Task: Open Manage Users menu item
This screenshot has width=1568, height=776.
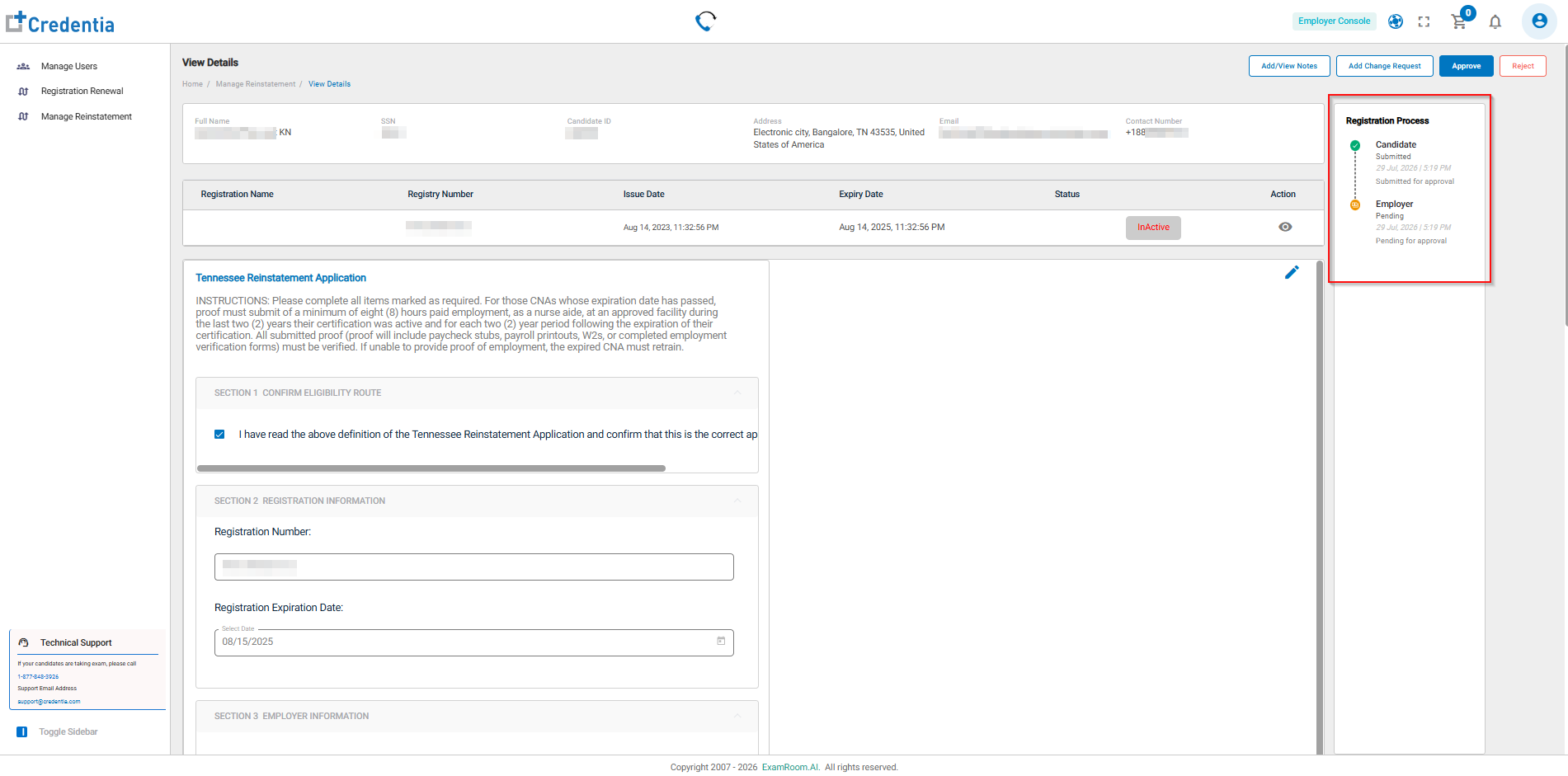Action: pyautogui.click(x=69, y=66)
